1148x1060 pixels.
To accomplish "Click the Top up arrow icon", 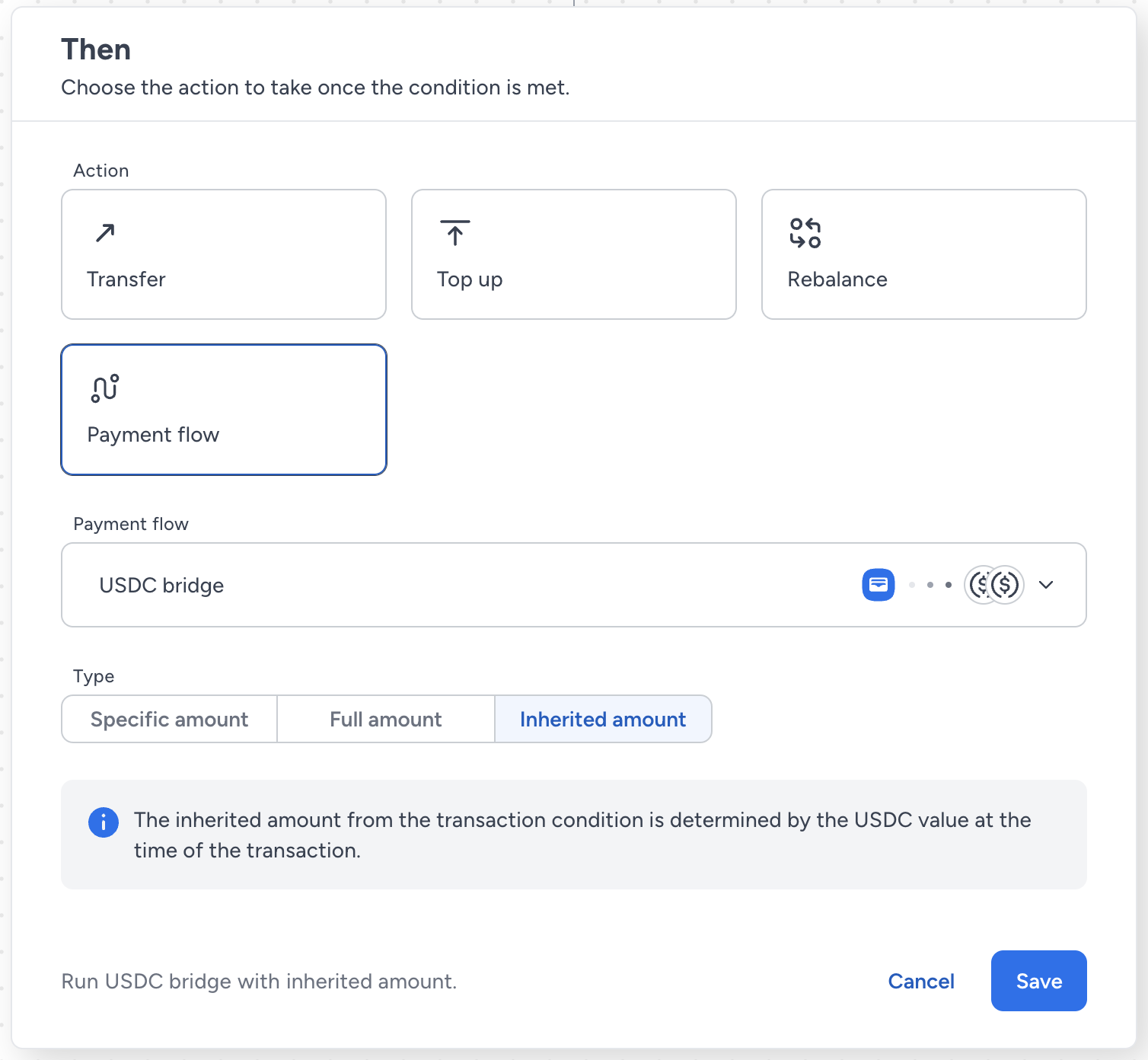I will point(455,233).
